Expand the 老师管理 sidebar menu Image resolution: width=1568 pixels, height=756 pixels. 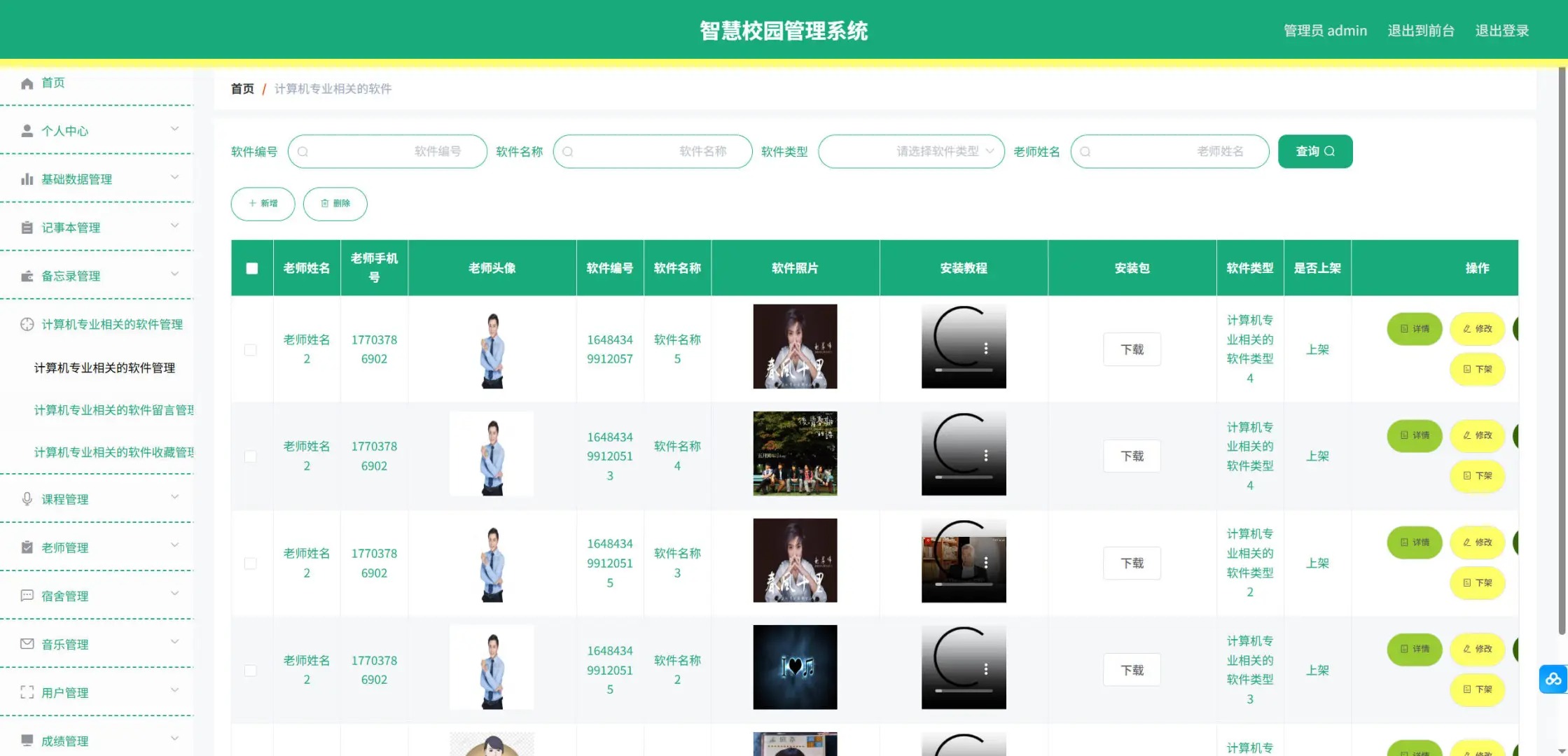pos(97,547)
